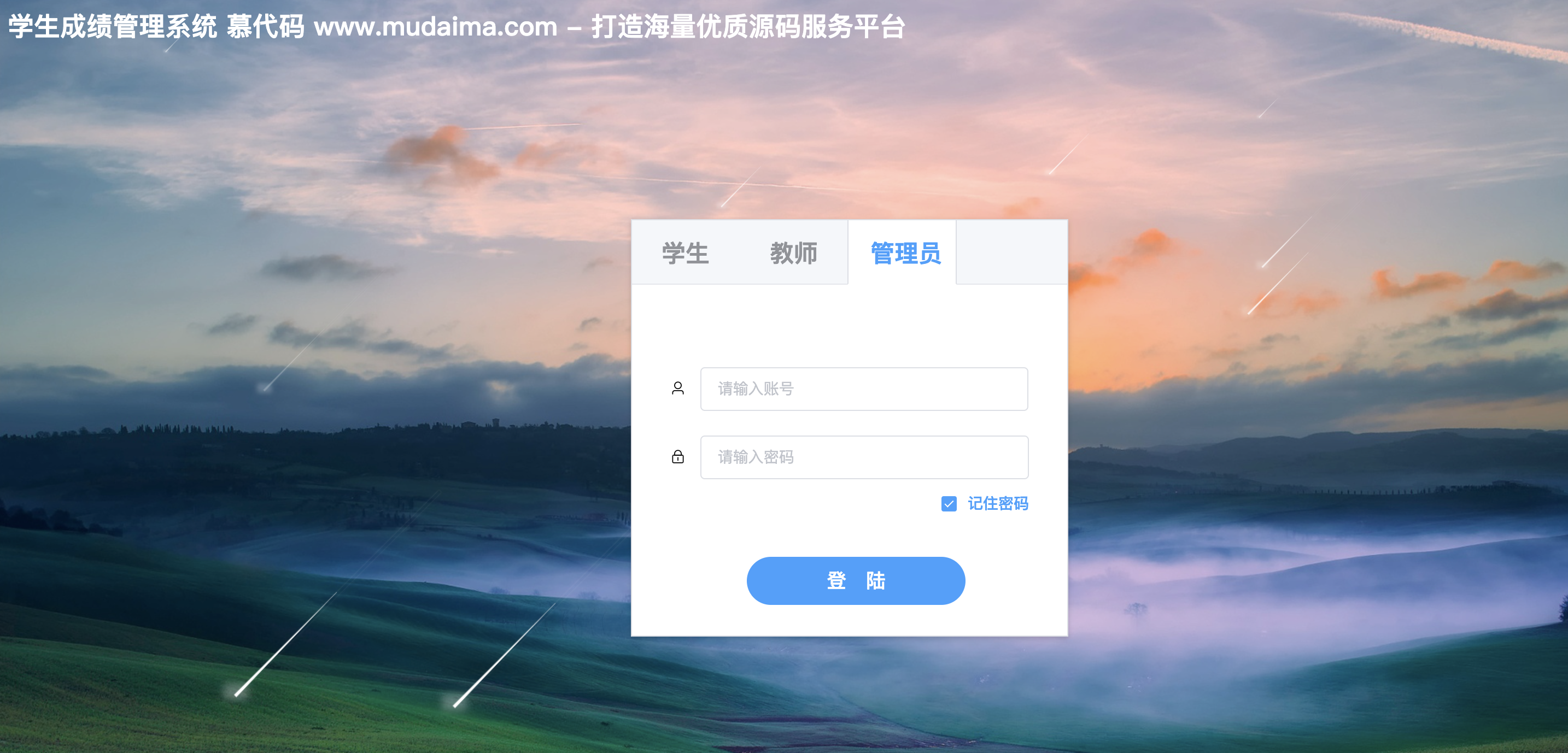Click the bright meteor streak on the green hill
1568x753 pixels.
tap(285, 645)
